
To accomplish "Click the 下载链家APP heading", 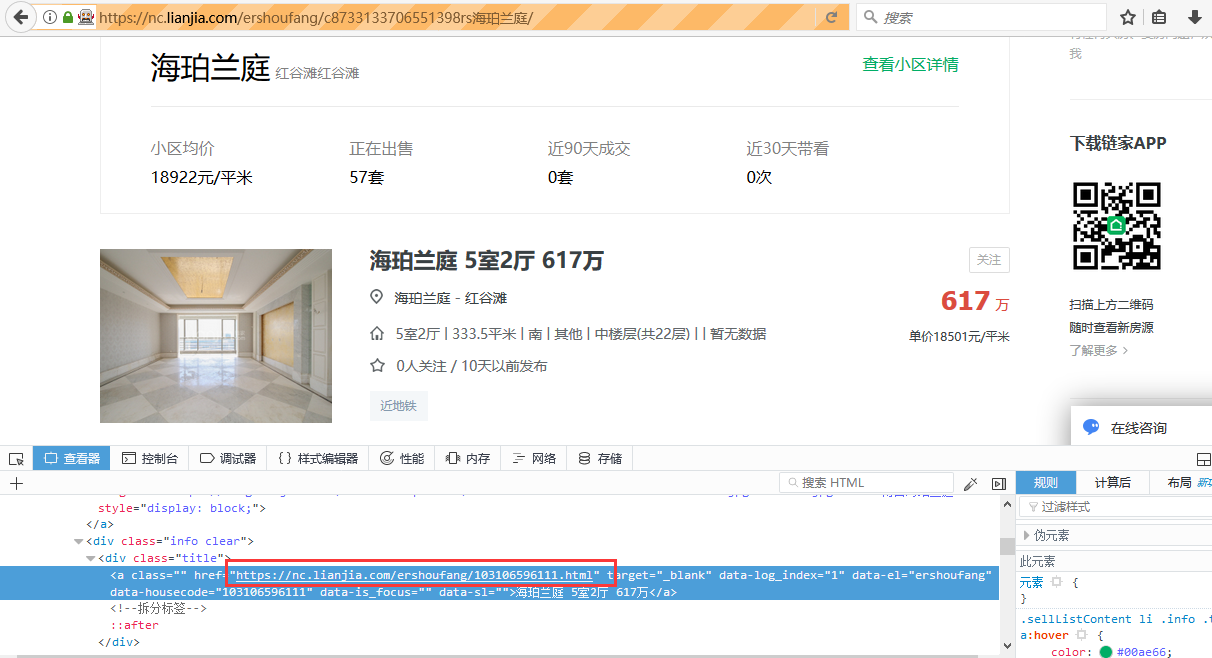I will point(1118,143).
